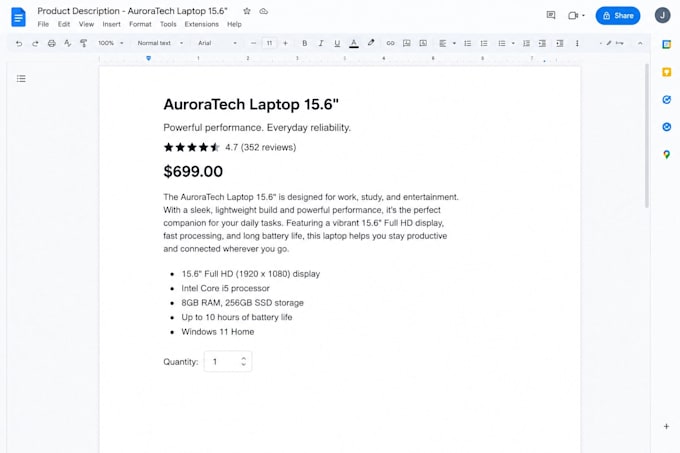680x453 pixels.
Task: Open the File menu
Action: [43, 24]
